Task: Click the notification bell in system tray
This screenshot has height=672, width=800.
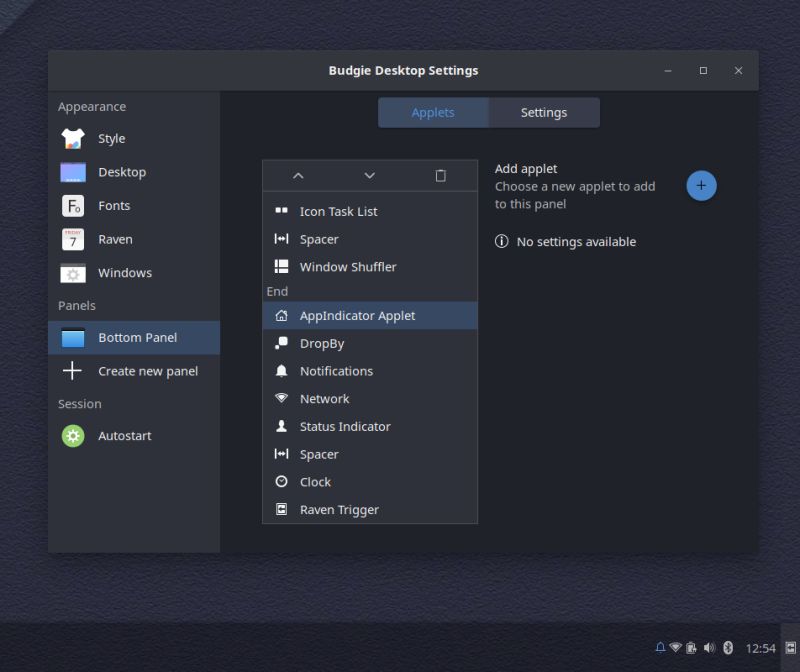Action: tap(659, 647)
